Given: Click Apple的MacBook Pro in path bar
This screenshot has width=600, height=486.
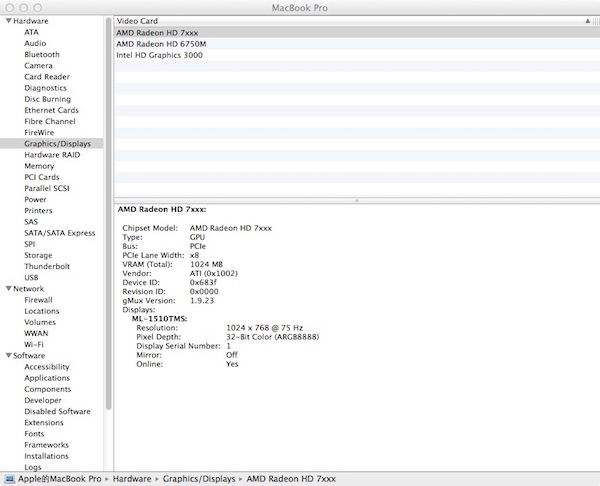Looking at the screenshot, I should click(x=59, y=479).
